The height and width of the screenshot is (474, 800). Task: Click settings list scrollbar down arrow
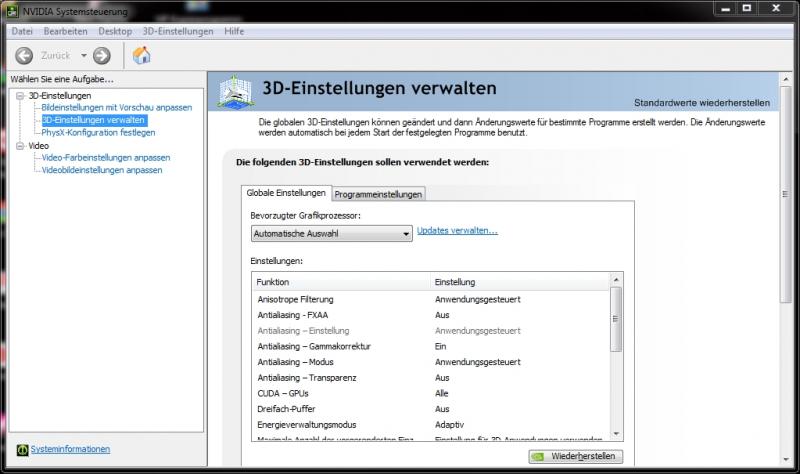[x=616, y=434]
